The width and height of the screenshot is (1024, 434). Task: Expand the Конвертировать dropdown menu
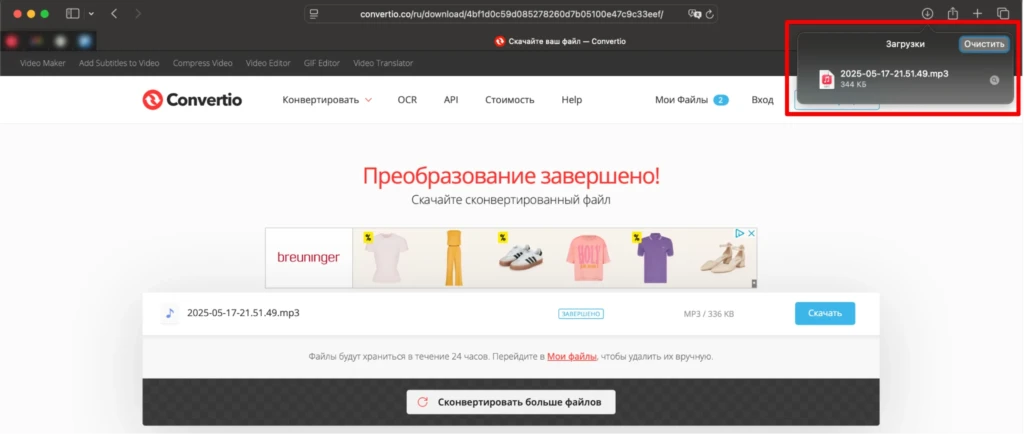coord(327,100)
